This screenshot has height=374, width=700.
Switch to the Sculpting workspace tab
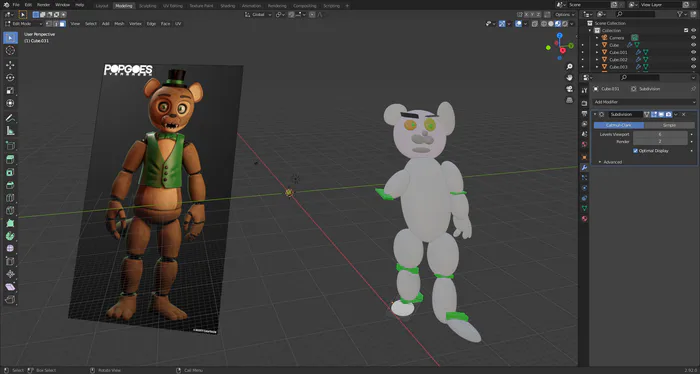[147, 6]
